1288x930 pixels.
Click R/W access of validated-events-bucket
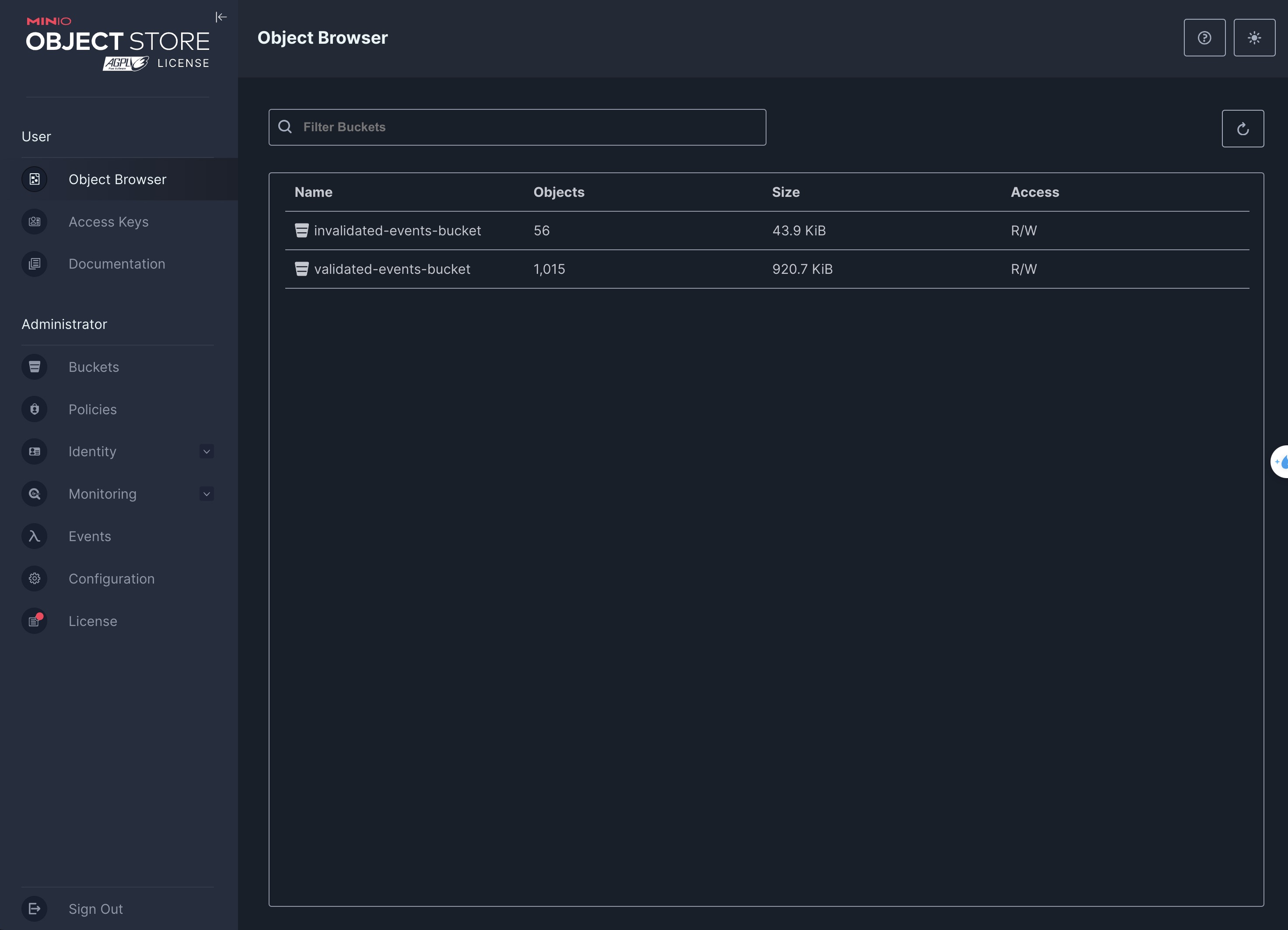1024,269
